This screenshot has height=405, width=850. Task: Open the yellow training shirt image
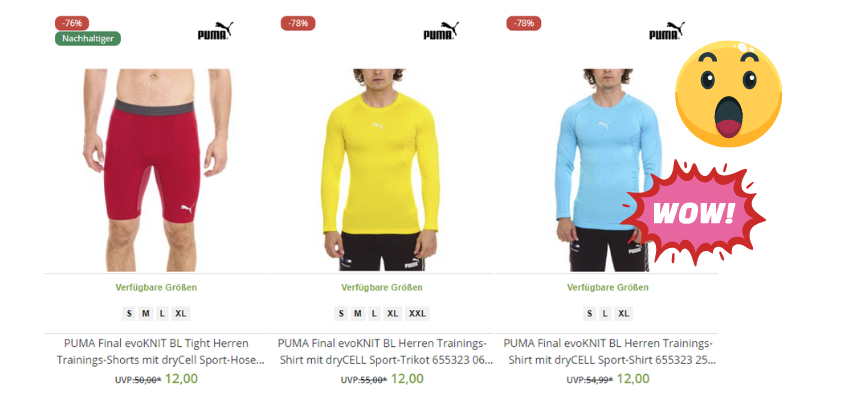tap(381, 170)
